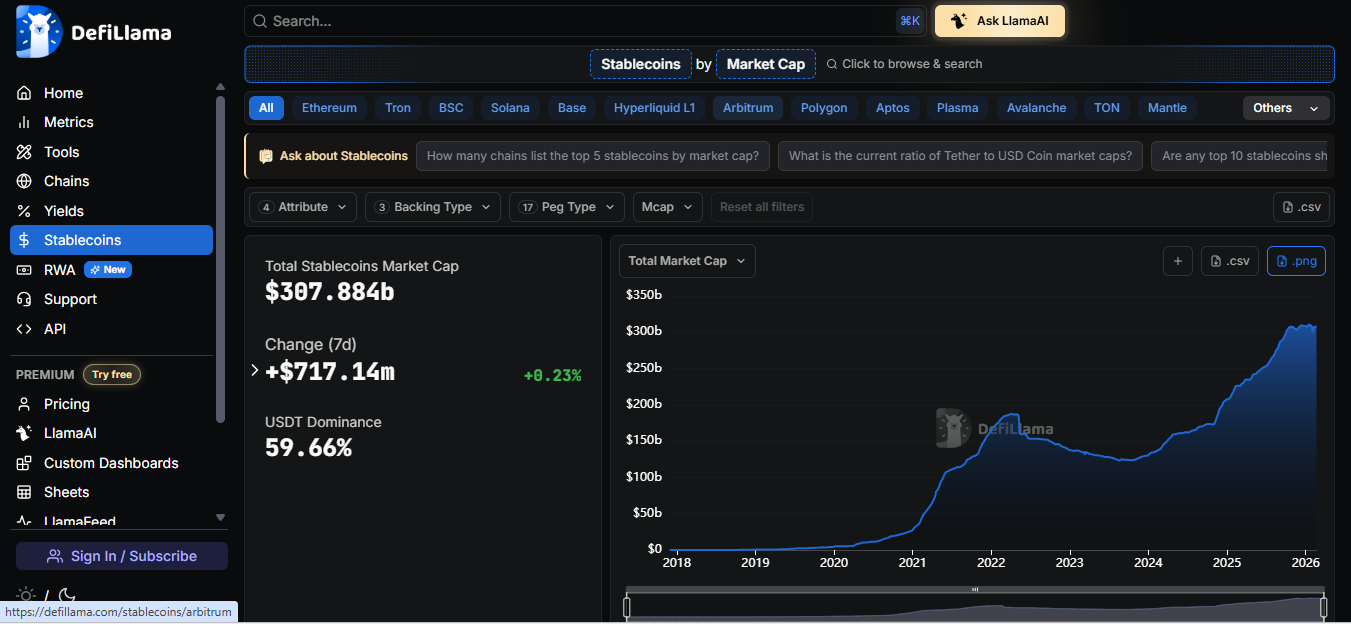
Task: Click the New badge next to RWA
Action: [108, 270]
